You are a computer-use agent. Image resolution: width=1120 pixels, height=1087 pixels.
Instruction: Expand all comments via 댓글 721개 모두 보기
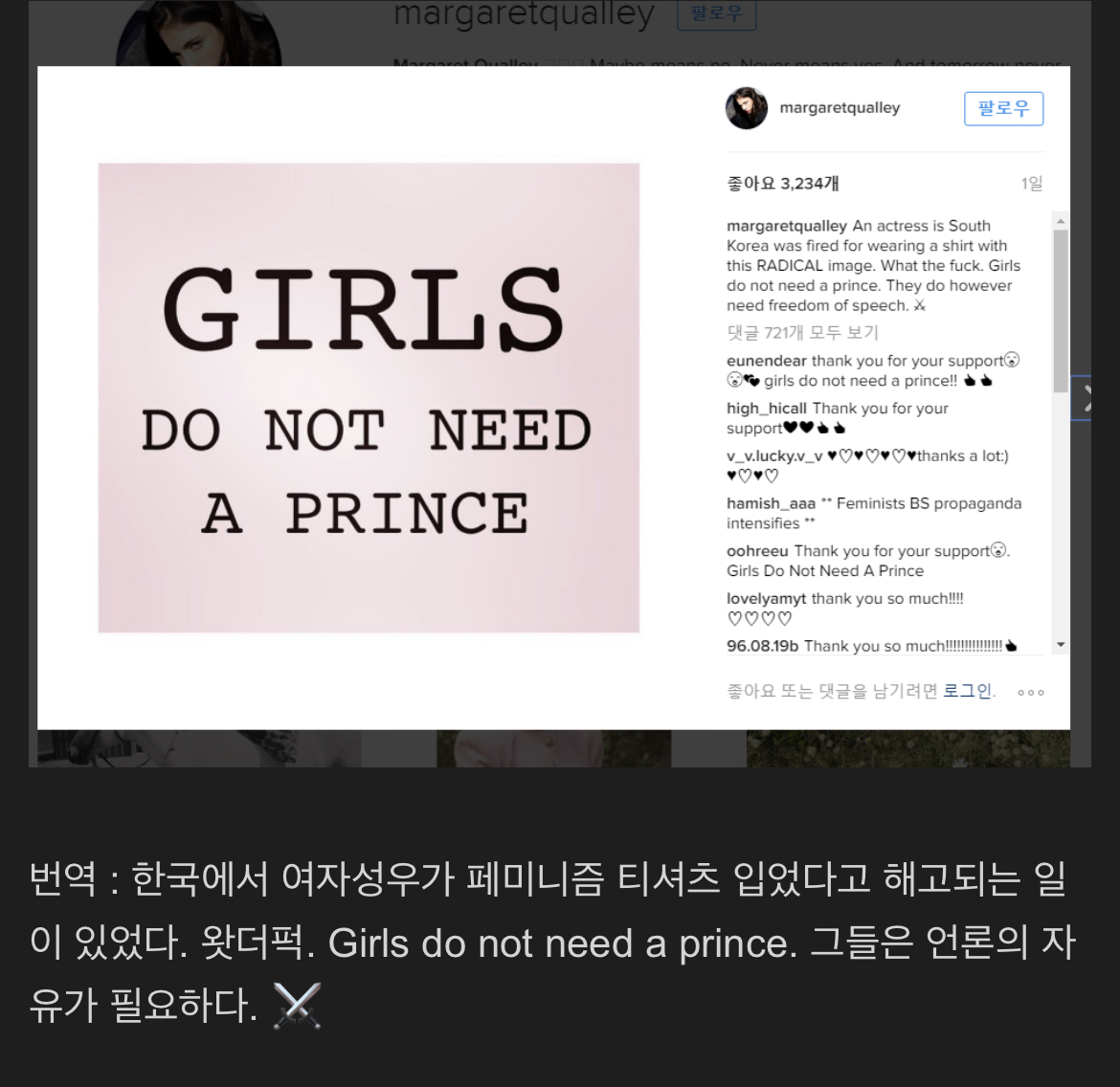802,333
